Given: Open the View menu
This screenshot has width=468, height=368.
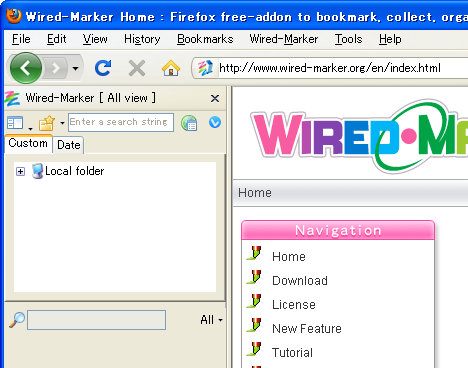Looking at the screenshot, I should tap(95, 39).
